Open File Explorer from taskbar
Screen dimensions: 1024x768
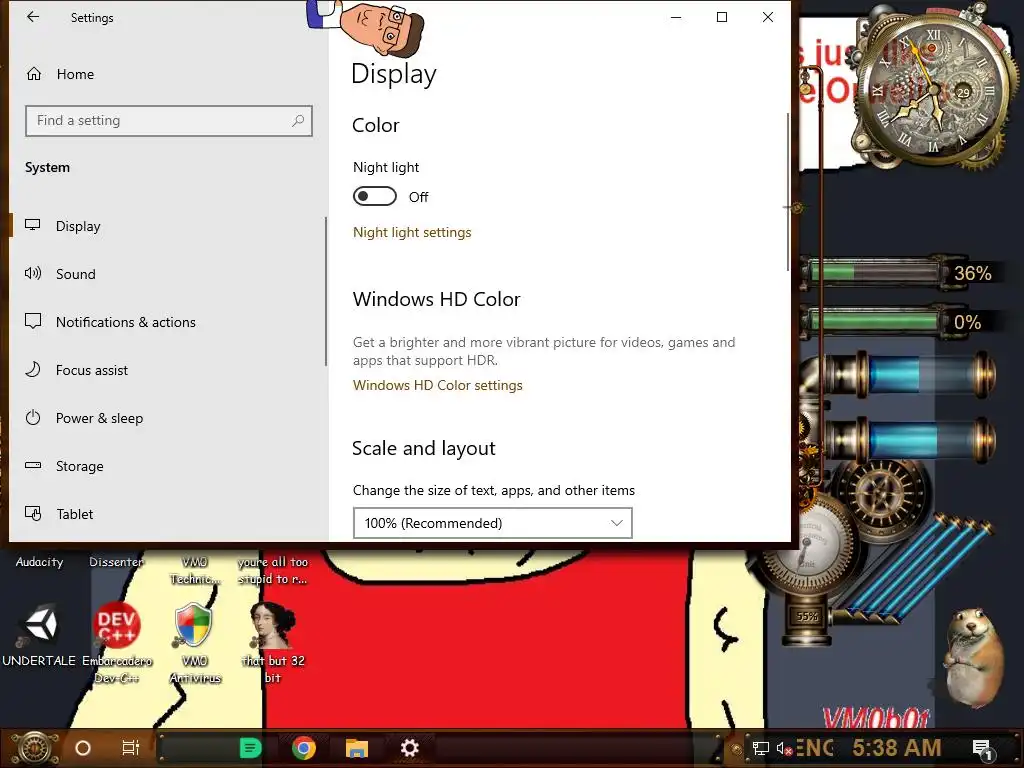point(357,748)
